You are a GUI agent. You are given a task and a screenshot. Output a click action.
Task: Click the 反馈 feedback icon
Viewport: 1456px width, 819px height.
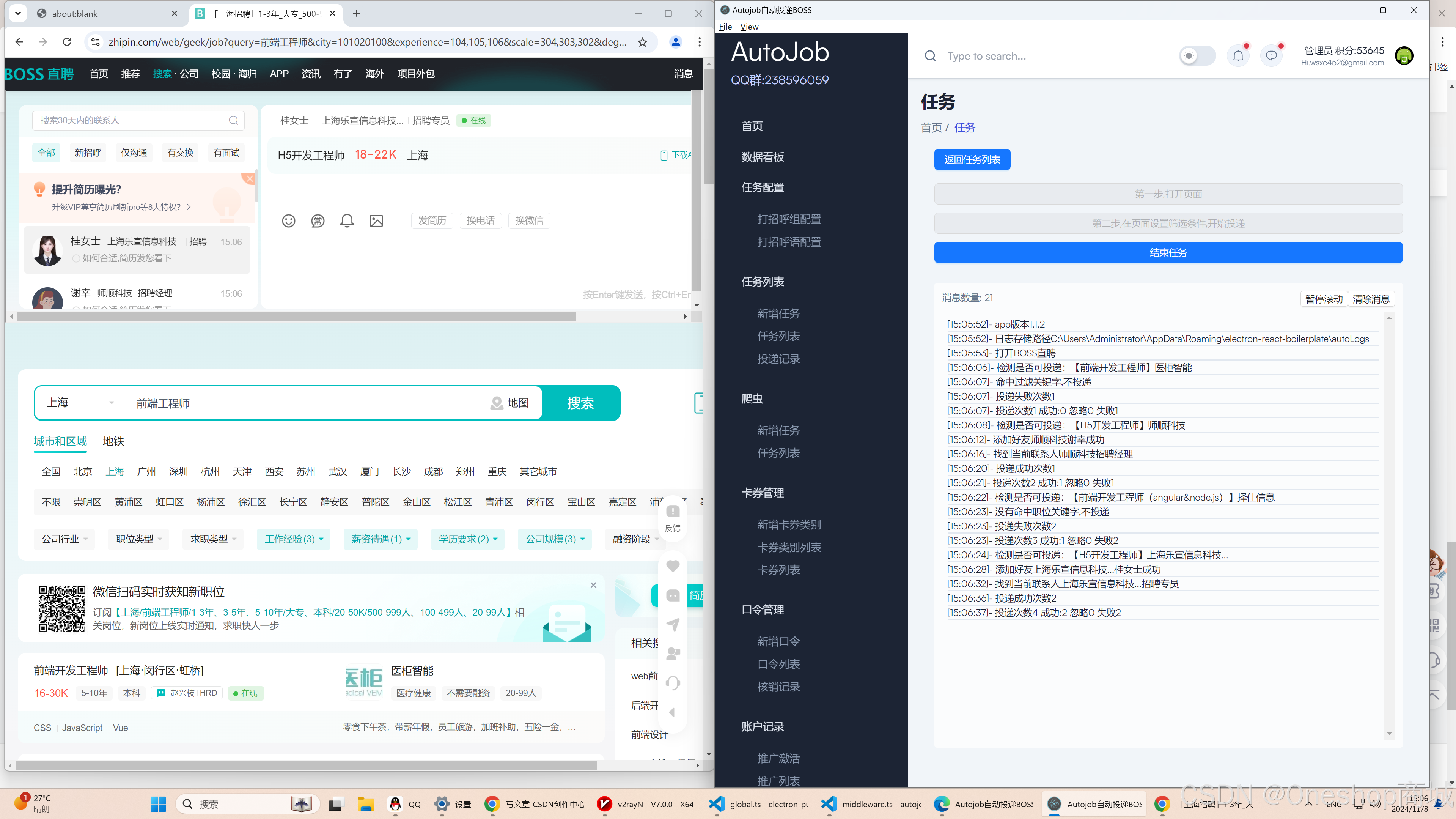(x=673, y=518)
